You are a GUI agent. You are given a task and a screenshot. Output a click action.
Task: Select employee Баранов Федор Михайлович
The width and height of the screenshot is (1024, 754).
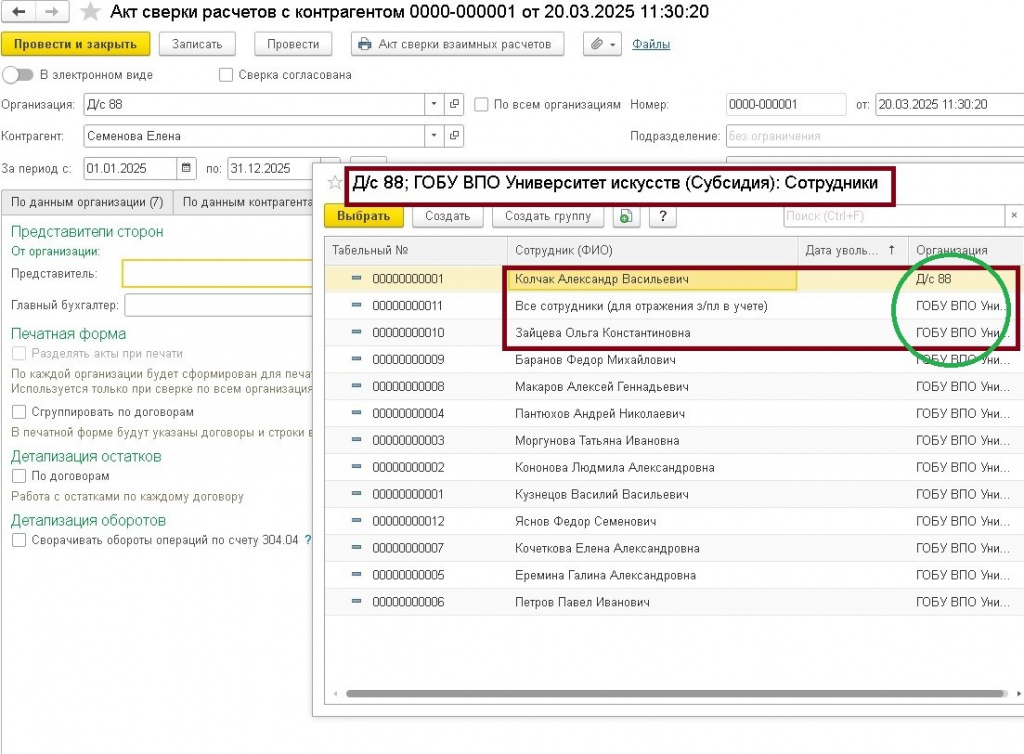pos(595,360)
